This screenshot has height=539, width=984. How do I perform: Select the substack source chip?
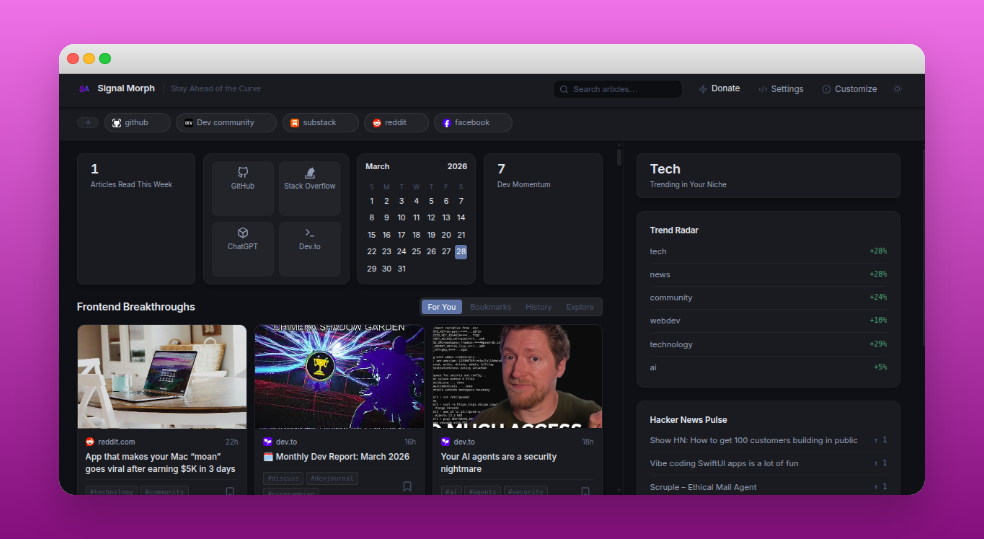321,122
